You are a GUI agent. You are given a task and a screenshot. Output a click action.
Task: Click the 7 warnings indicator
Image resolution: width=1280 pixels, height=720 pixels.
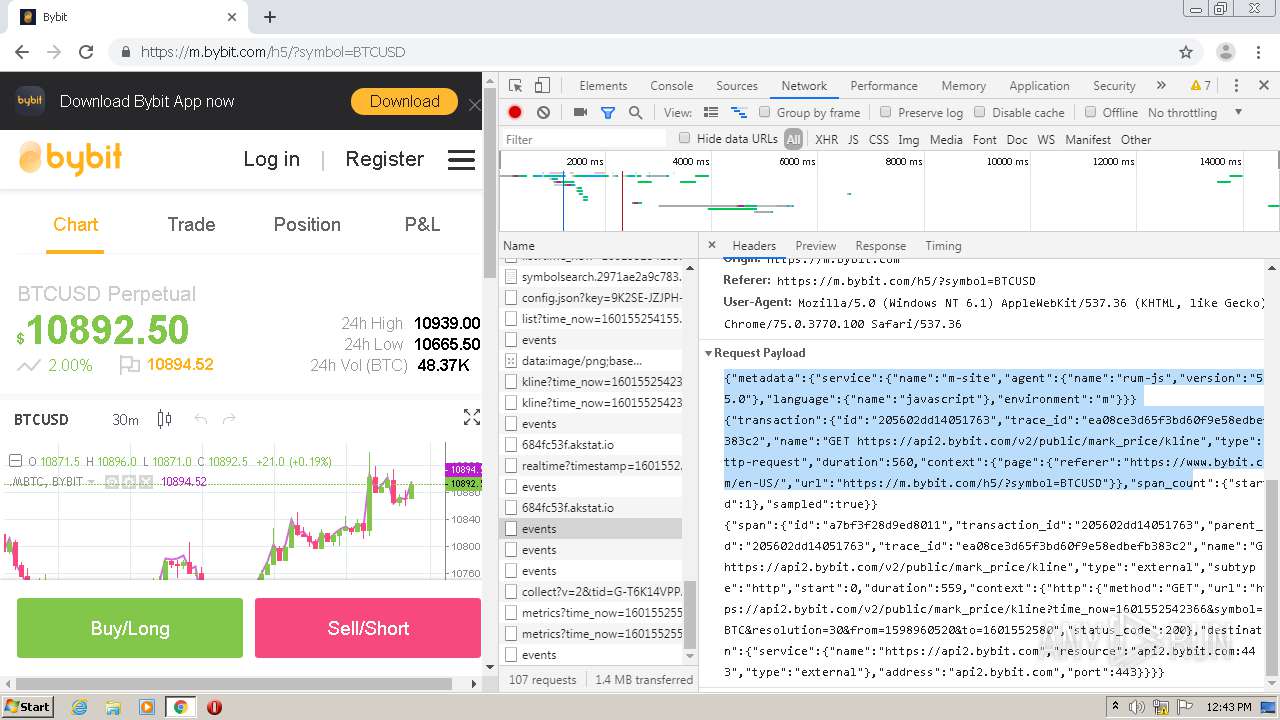1201,86
